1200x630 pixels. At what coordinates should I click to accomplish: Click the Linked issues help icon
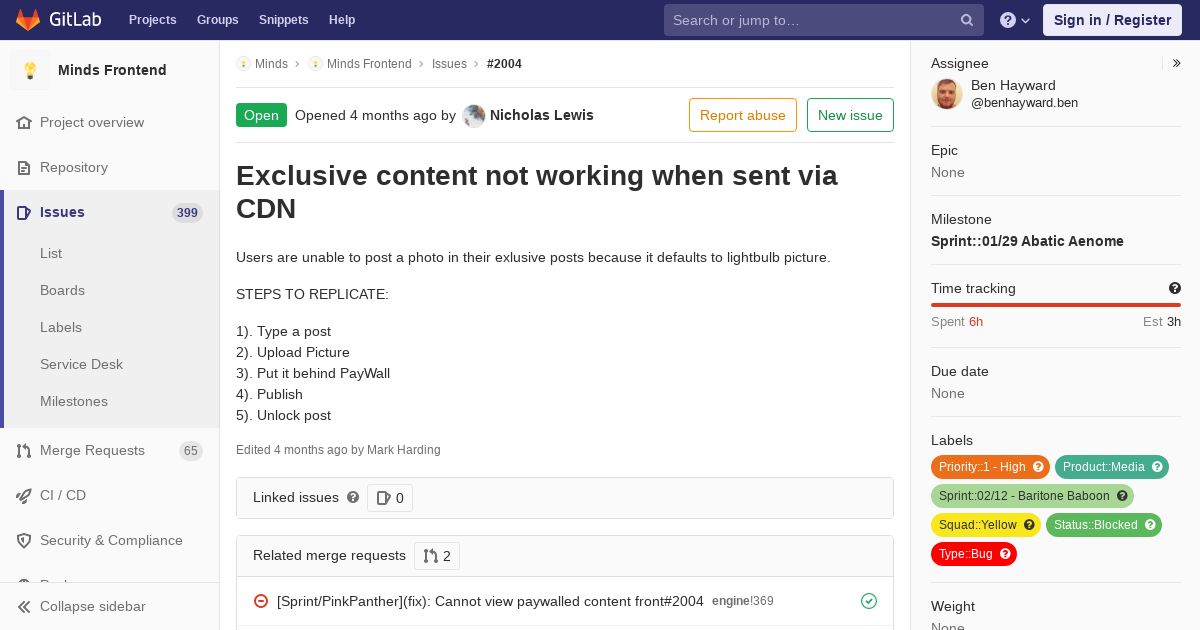click(353, 497)
